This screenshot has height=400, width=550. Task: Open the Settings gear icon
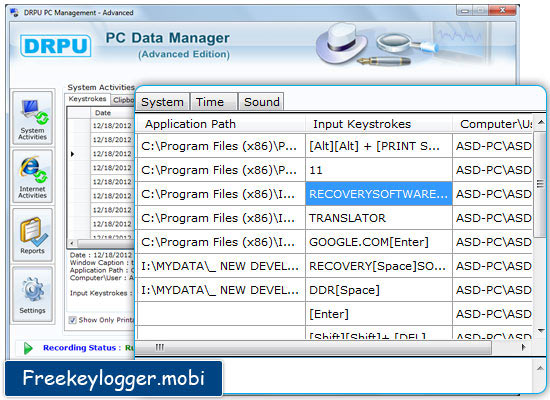tap(32, 294)
